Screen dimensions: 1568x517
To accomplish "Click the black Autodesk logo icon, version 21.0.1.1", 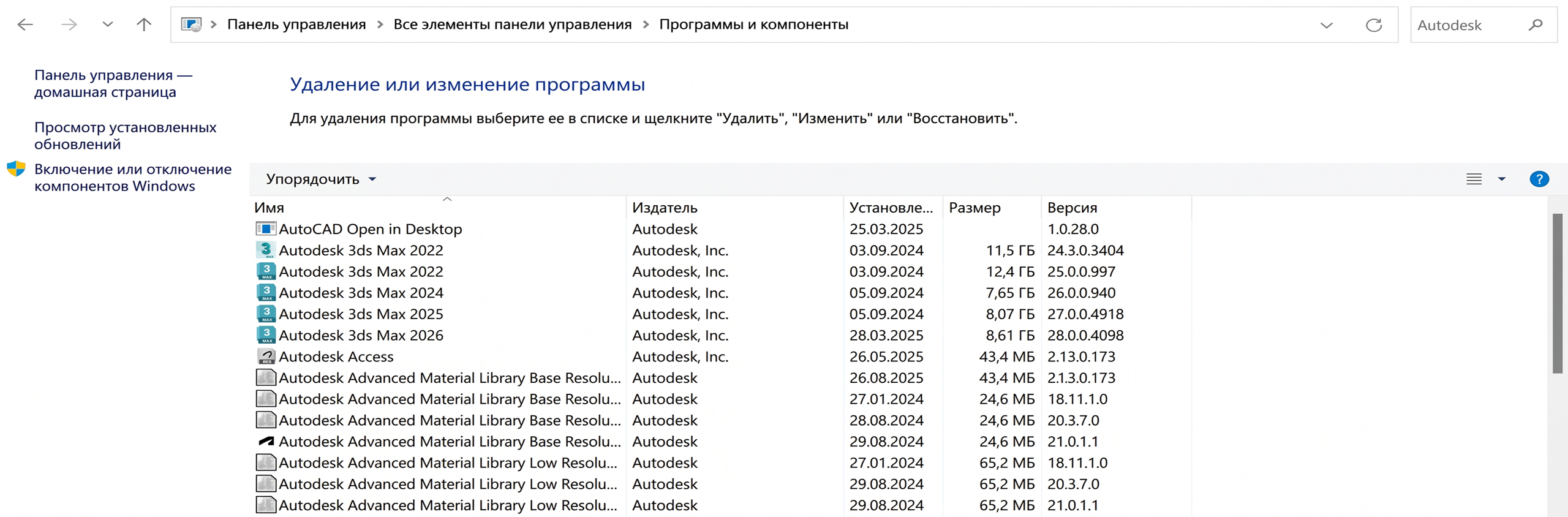I will coord(266,442).
